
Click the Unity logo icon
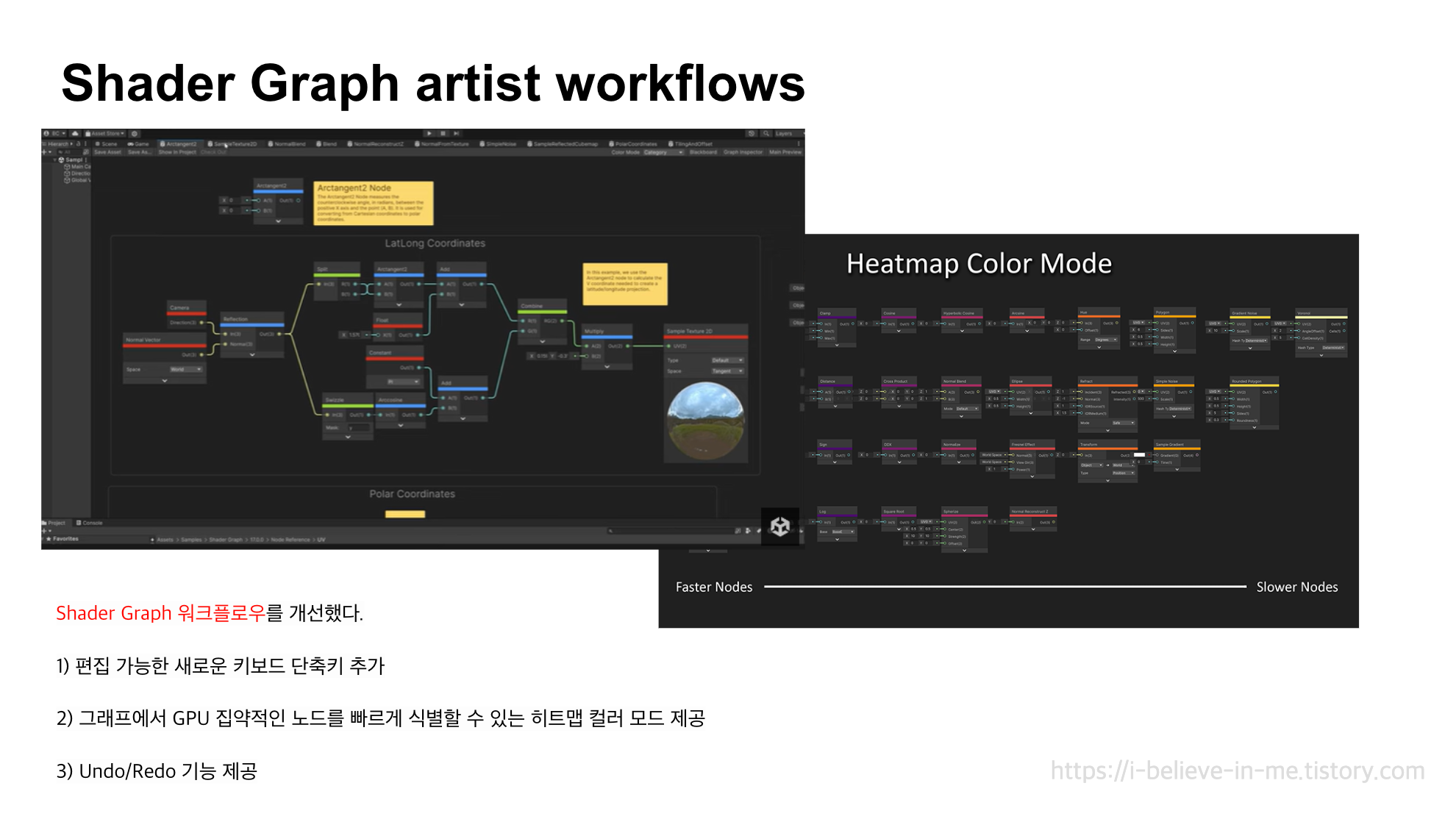coord(779,526)
